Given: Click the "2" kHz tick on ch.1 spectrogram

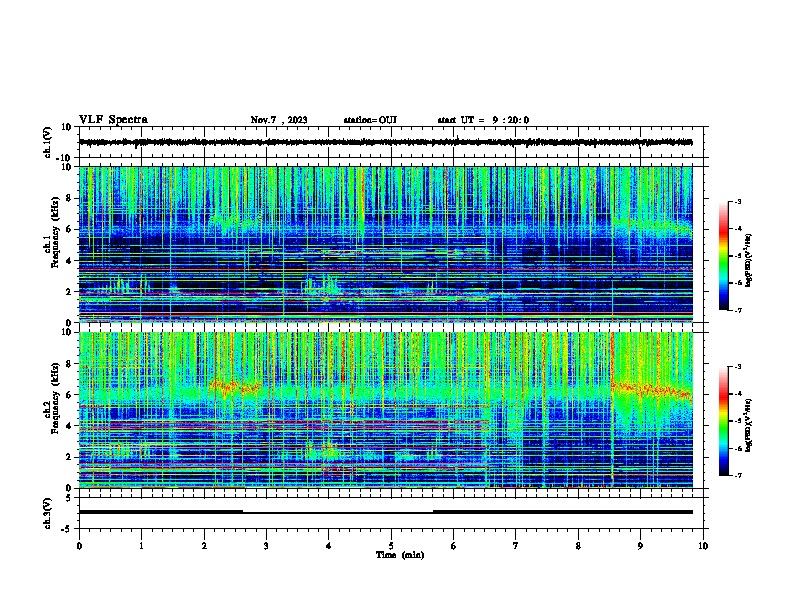Looking at the screenshot, I should point(70,292).
